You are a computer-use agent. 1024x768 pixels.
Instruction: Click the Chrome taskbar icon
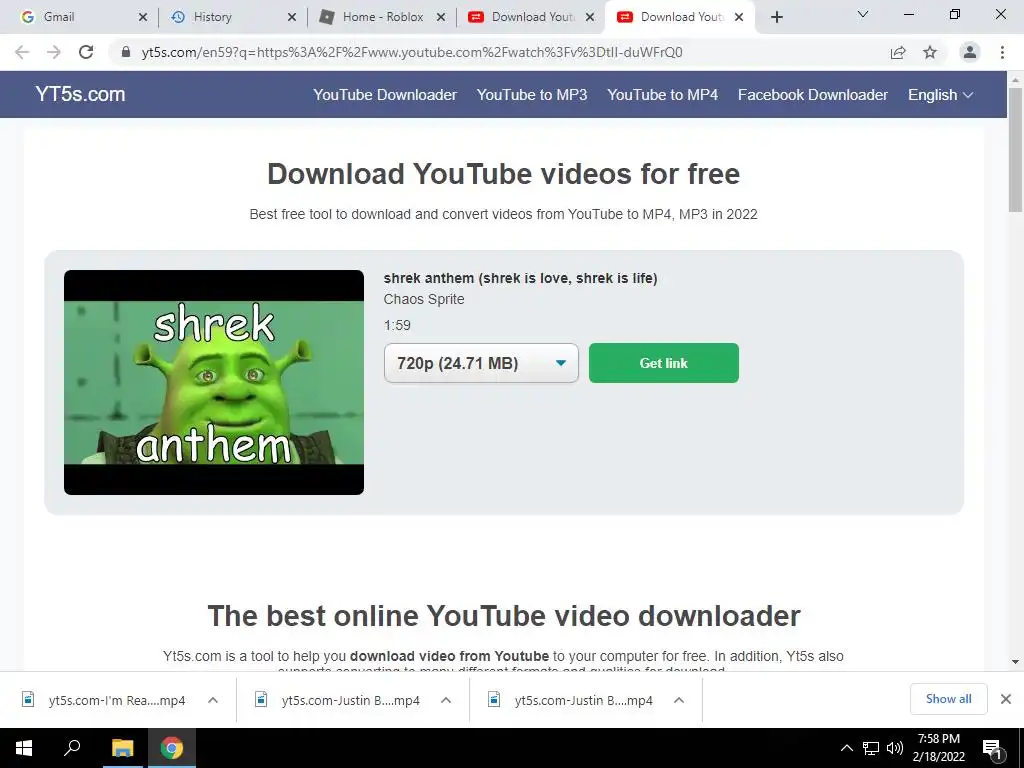(x=172, y=748)
